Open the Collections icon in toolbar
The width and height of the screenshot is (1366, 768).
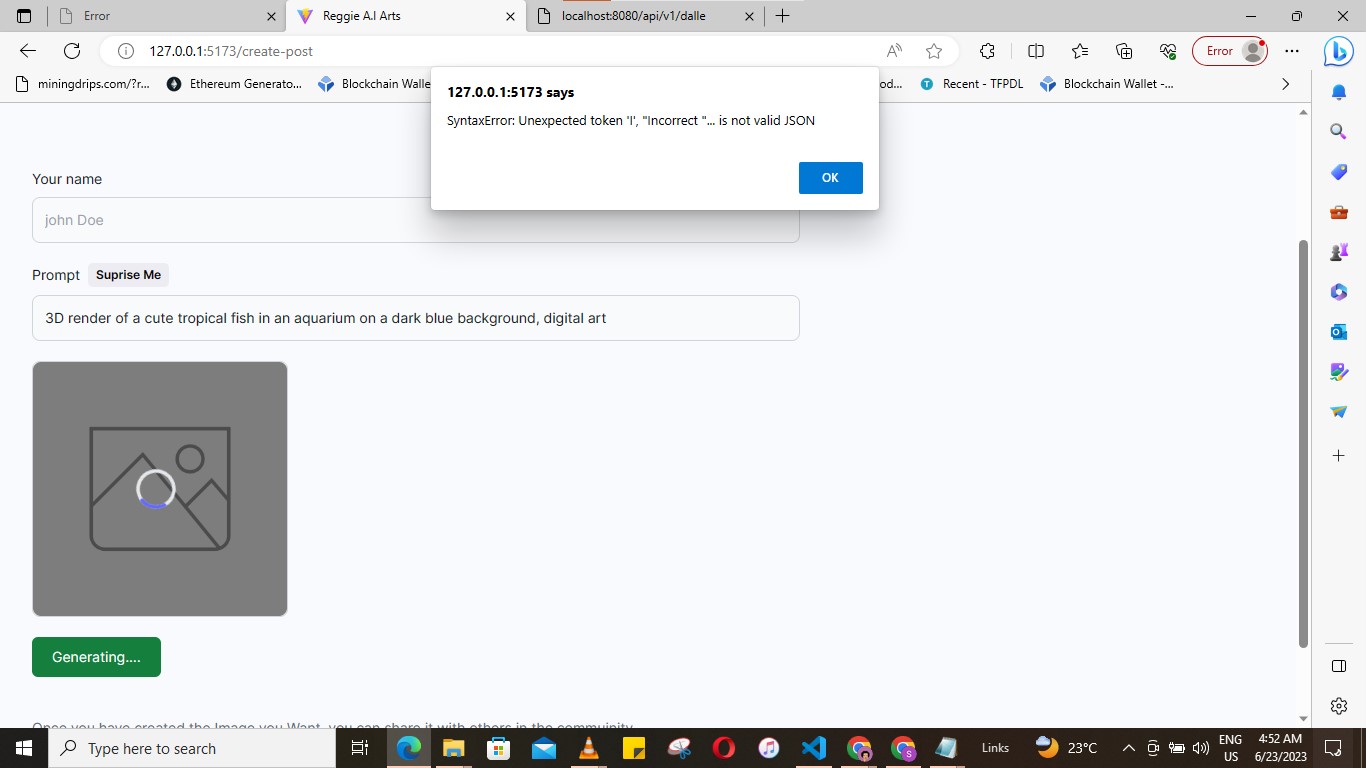[x=1123, y=51]
